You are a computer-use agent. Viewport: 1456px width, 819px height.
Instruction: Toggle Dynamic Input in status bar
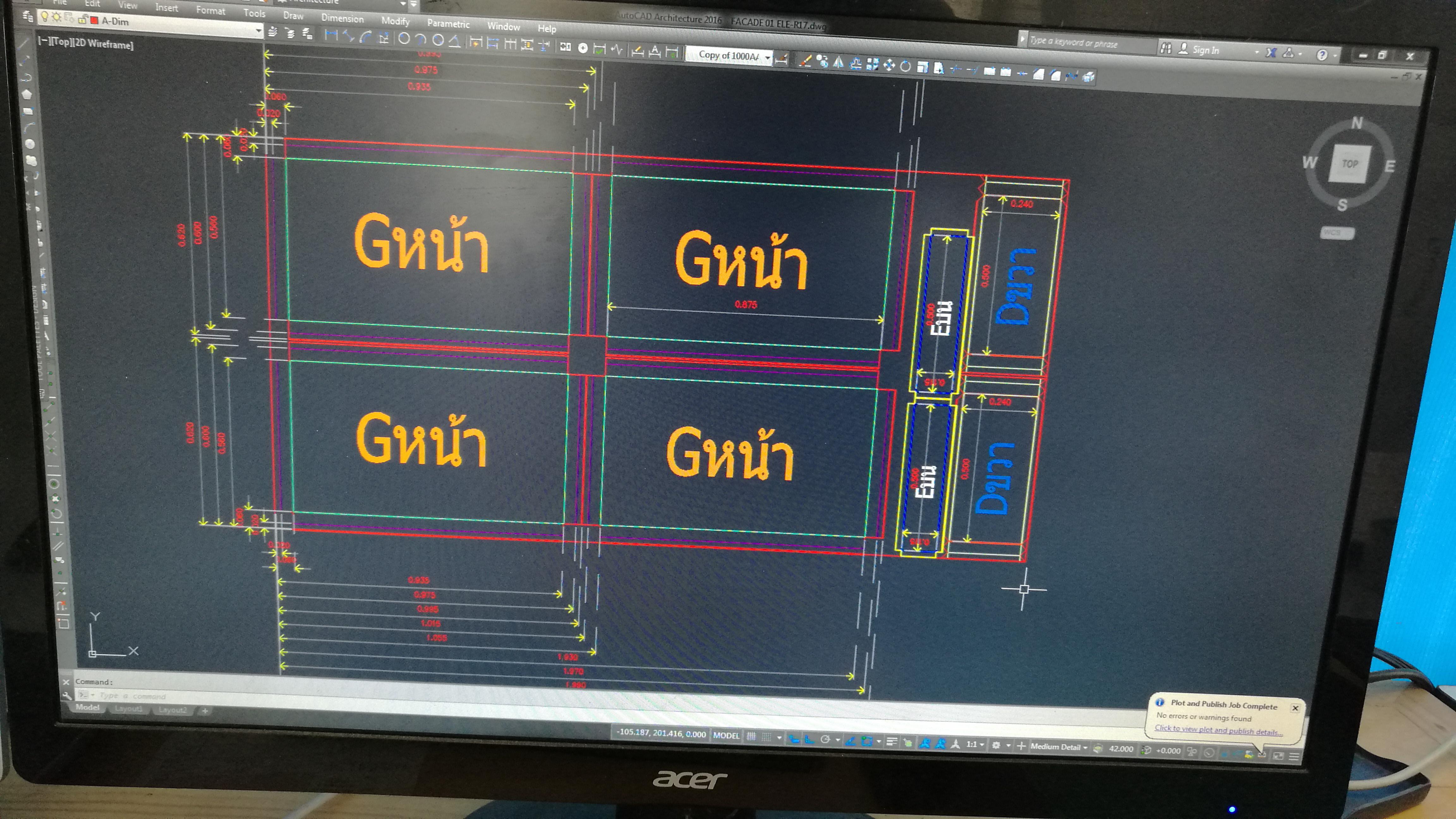coord(794,739)
